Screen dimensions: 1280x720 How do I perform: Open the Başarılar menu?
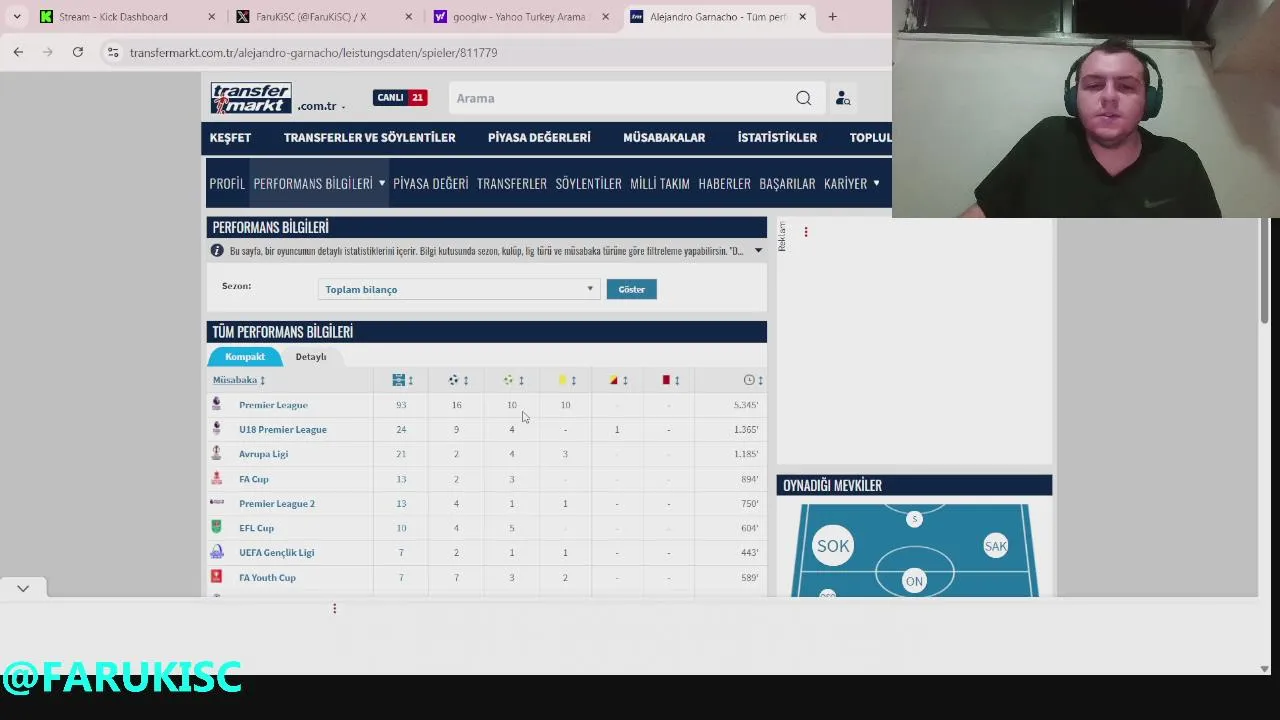(x=787, y=183)
